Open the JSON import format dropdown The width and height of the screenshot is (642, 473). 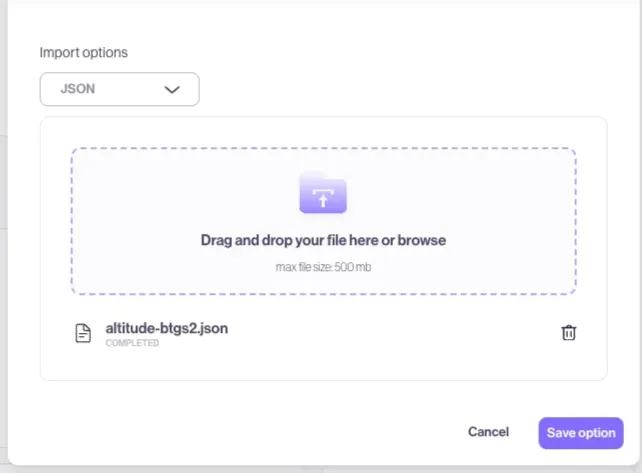click(120, 89)
